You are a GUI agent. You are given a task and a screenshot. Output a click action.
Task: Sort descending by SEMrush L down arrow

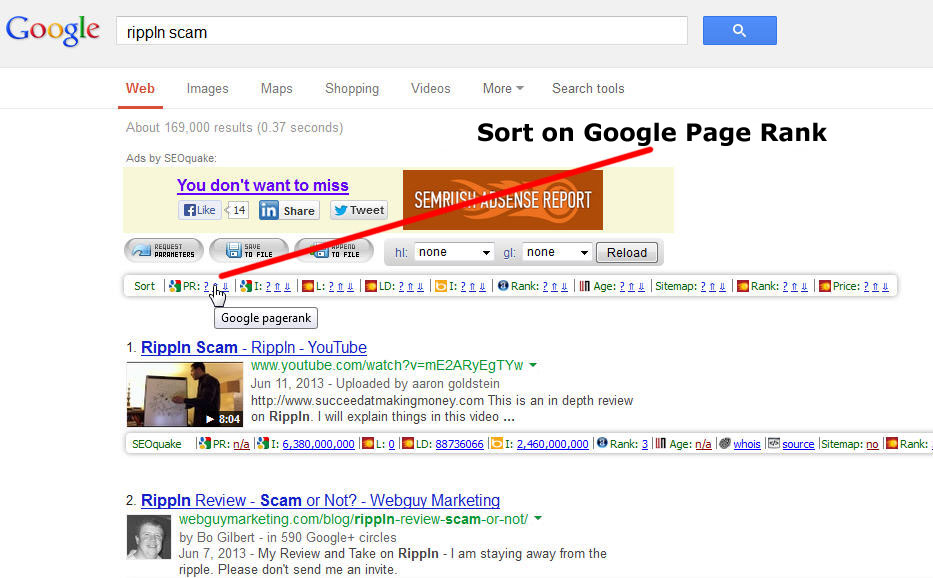click(x=350, y=286)
